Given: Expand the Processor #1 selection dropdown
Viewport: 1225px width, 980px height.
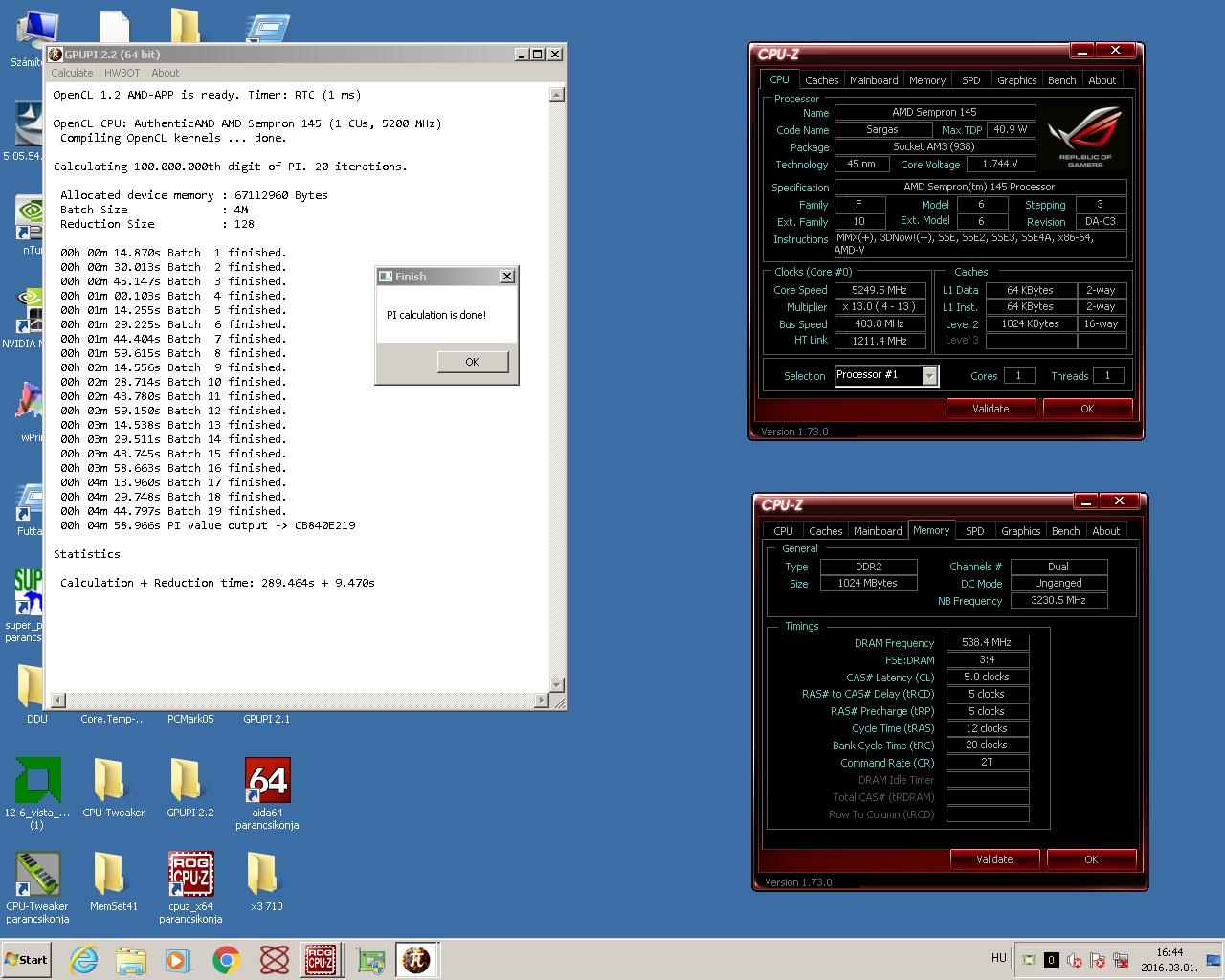Looking at the screenshot, I should pyautogui.click(x=929, y=376).
